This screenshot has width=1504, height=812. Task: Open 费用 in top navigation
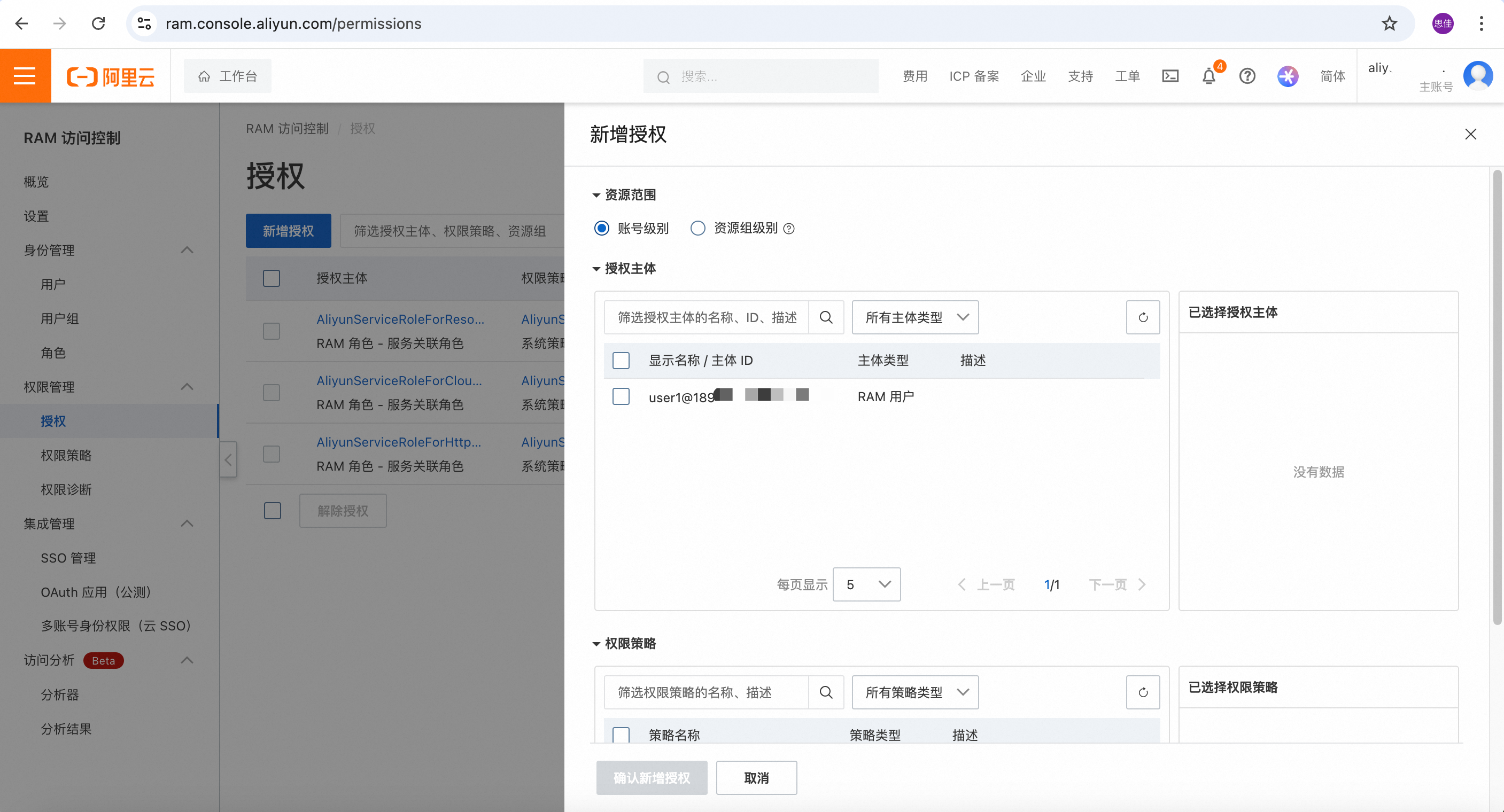tap(915, 76)
